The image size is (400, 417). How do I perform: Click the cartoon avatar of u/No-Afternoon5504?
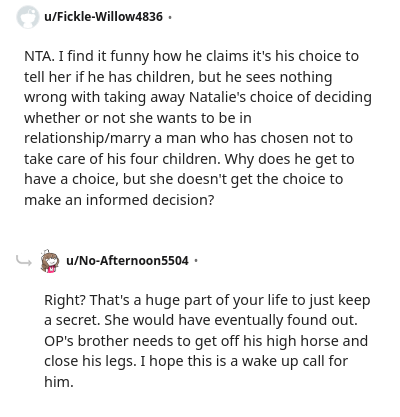[x=50, y=261]
